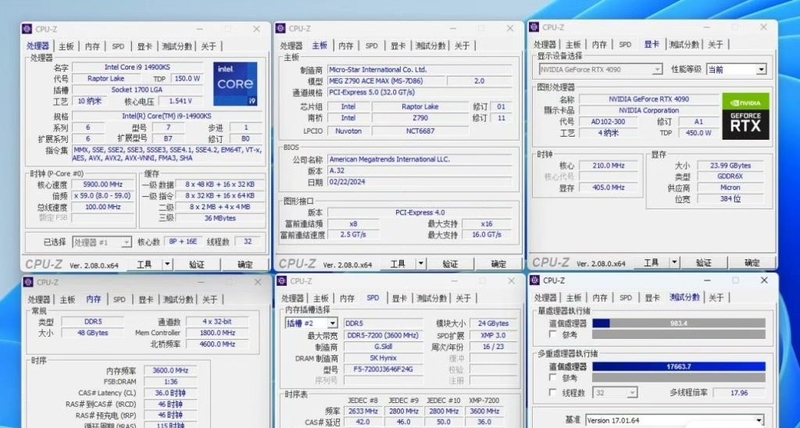Open 处理器 tab in the benchmark window

coord(545,298)
